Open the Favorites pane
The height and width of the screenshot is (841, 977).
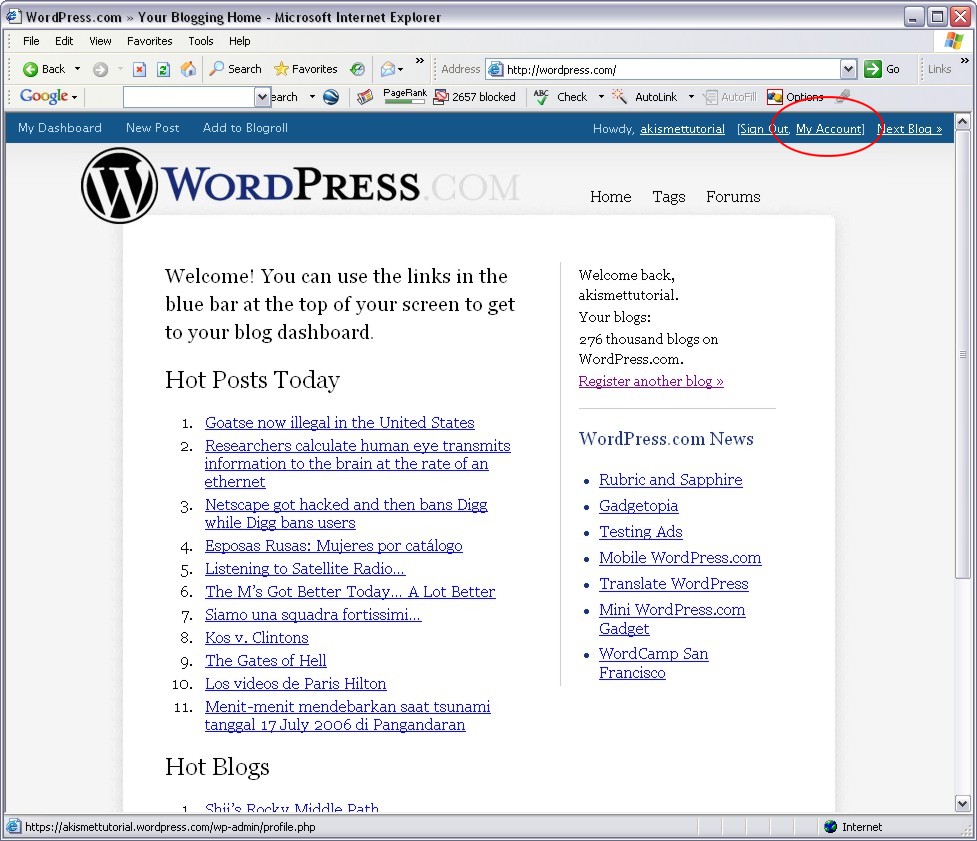(306, 69)
